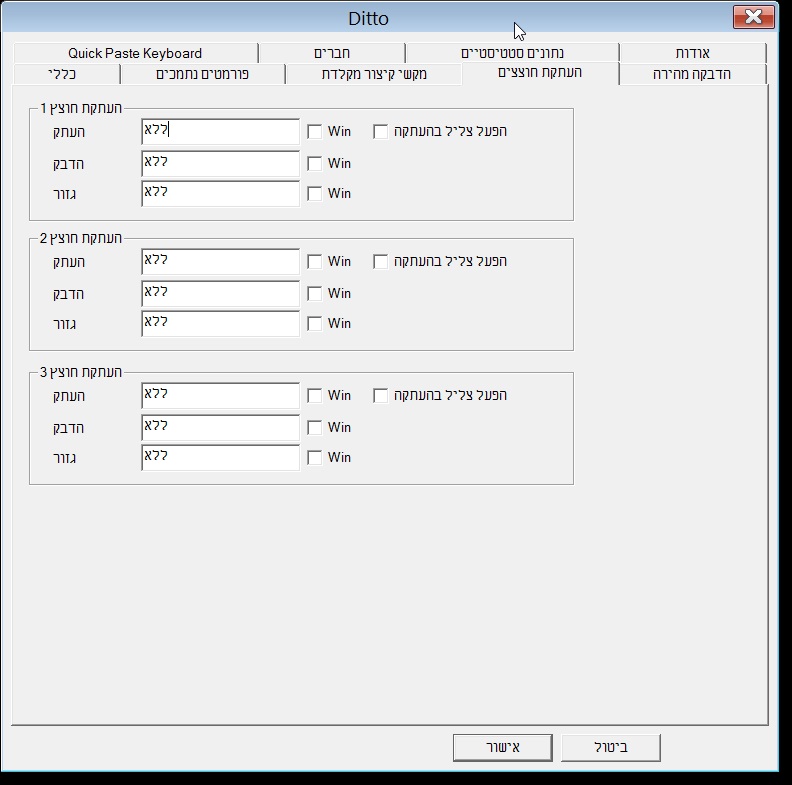Focus the הדבק hotkey field in group 1
The width and height of the screenshot is (792, 785).
221,163
